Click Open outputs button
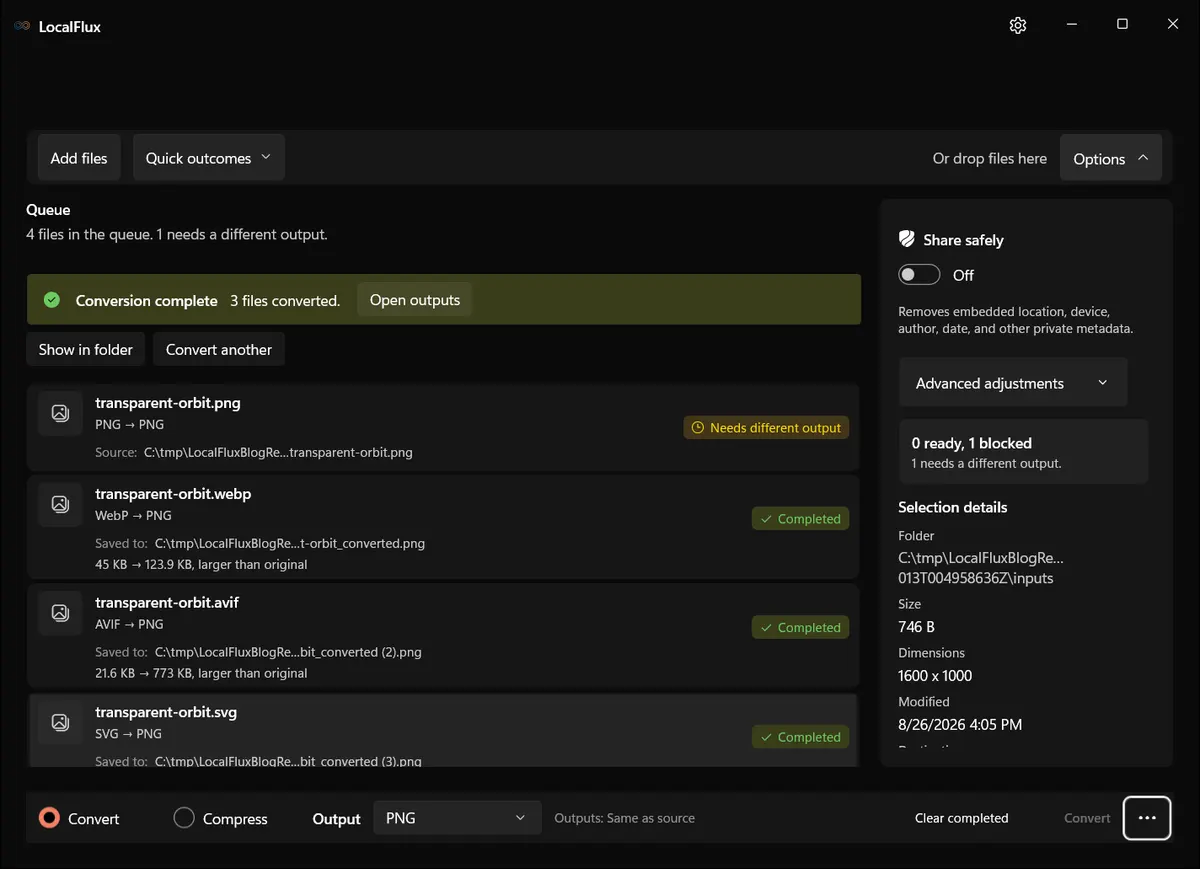 click(415, 300)
